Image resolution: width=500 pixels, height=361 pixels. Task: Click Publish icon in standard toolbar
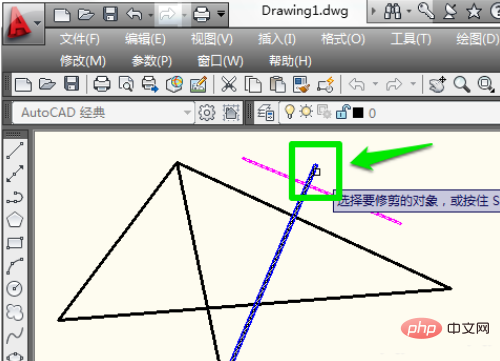(x=150, y=84)
